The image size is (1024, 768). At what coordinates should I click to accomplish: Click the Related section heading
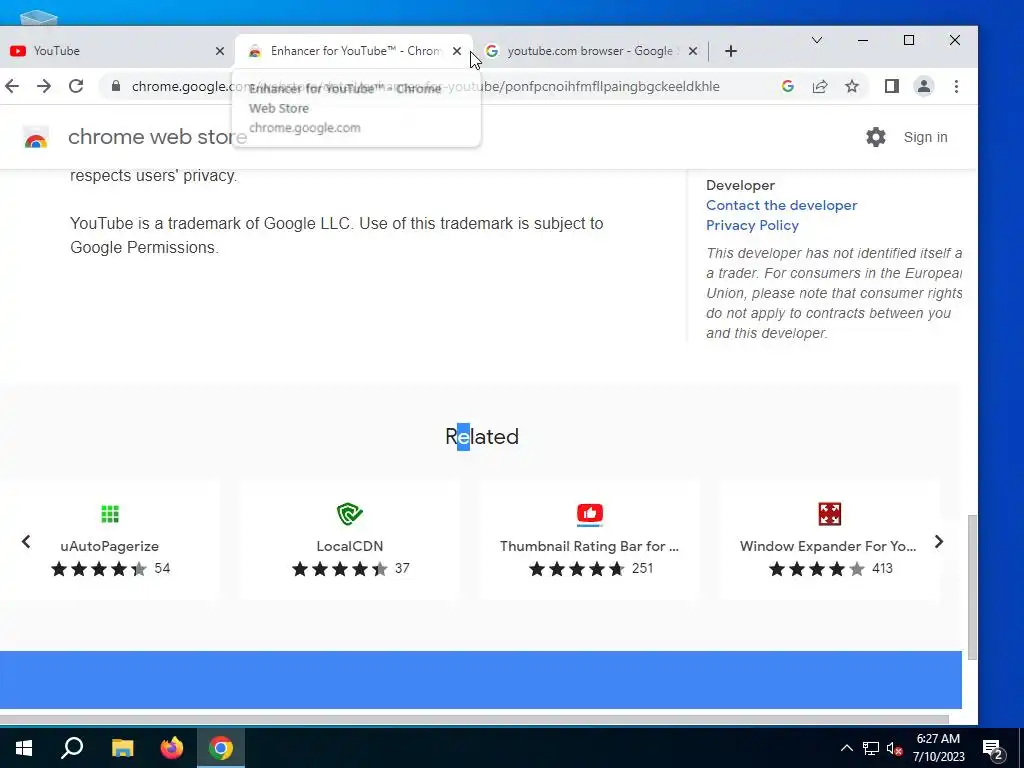point(482,436)
